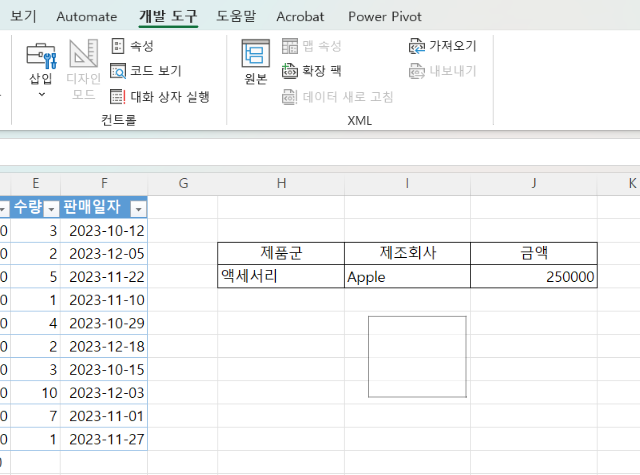The image size is (640, 475).
Task: Click the 확장 팩 label
Action: point(322,71)
